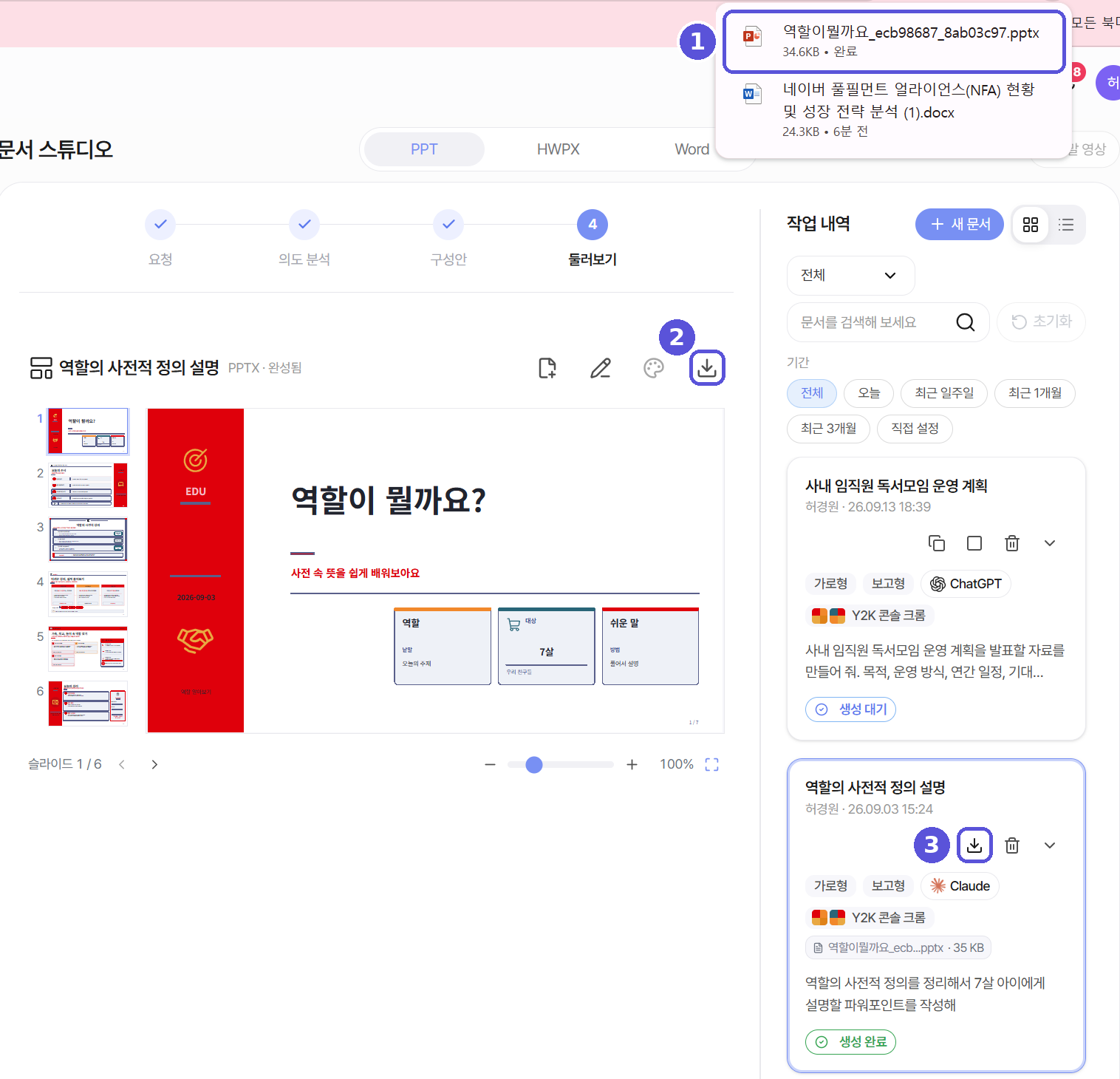Image resolution: width=1120 pixels, height=1079 pixels.
Task: Select slide 5 thumbnail
Action: 88,649
